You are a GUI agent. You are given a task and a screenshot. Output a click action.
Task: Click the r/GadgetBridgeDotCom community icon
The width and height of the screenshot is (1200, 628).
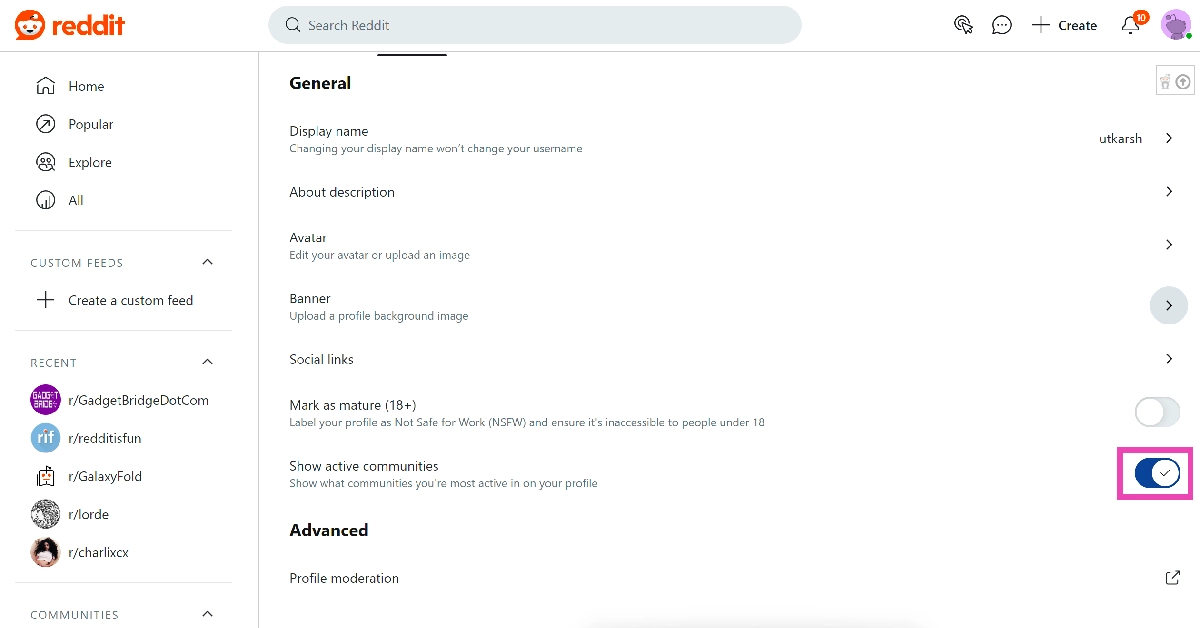click(45, 400)
